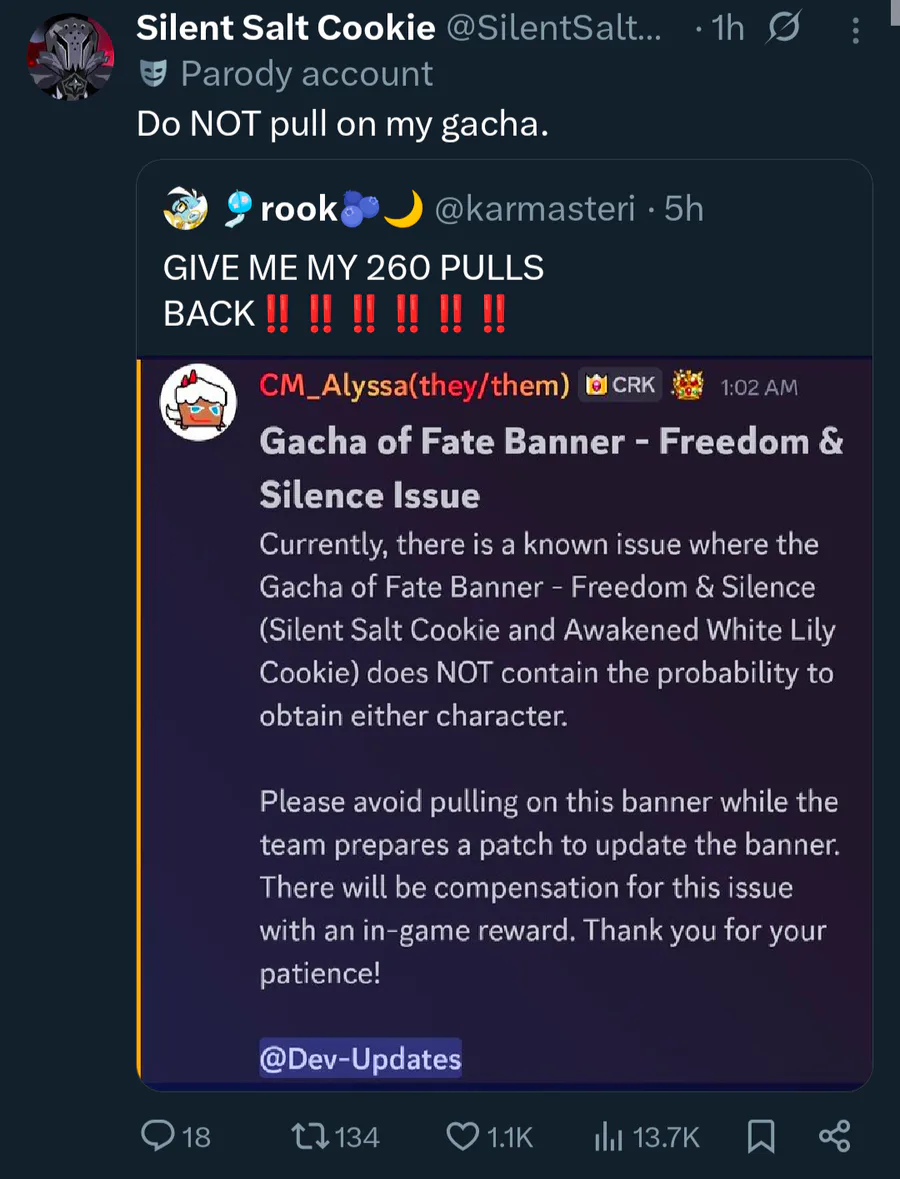Open Silent Salt Cookie's profile picture

(70, 57)
